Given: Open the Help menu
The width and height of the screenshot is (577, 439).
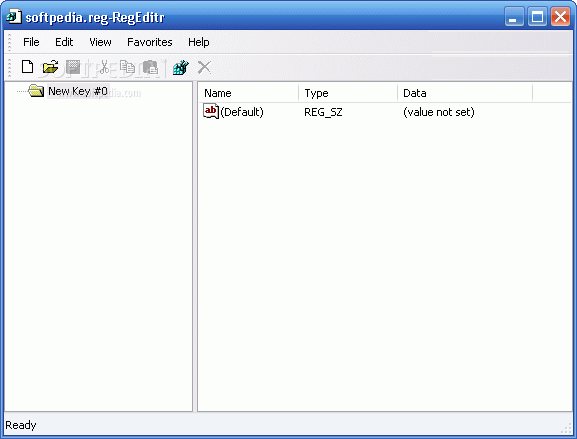Looking at the screenshot, I should point(199,43).
